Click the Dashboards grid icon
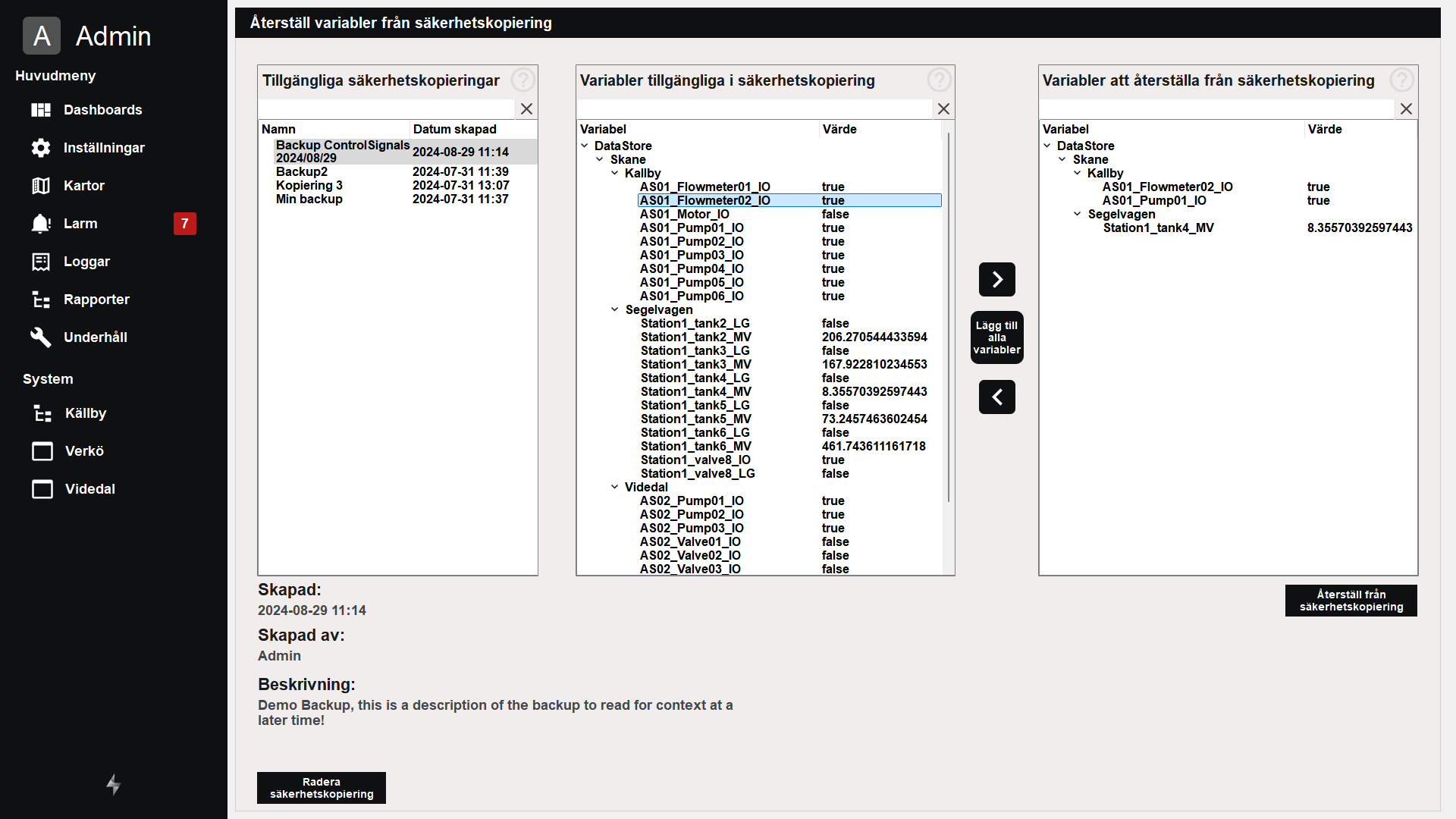 point(41,110)
